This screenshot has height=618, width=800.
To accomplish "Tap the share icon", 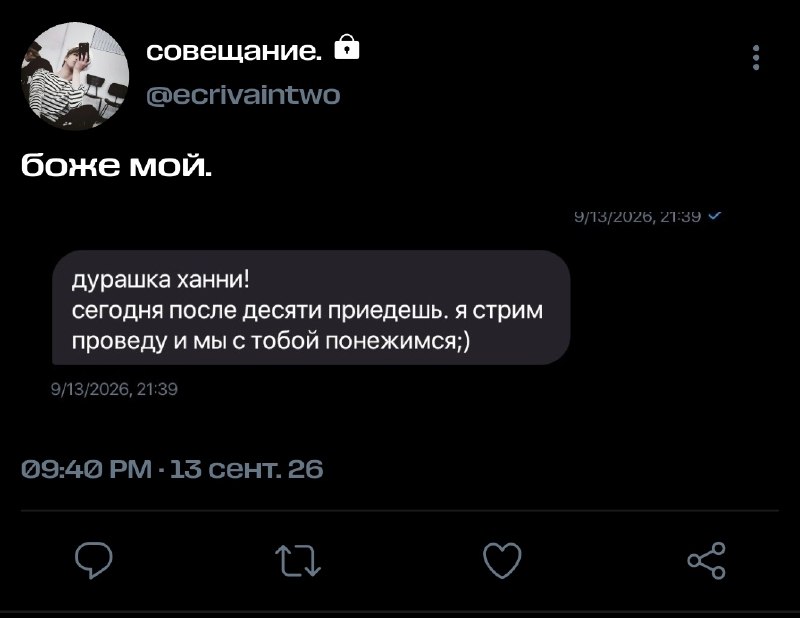I will (x=707, y=560).
